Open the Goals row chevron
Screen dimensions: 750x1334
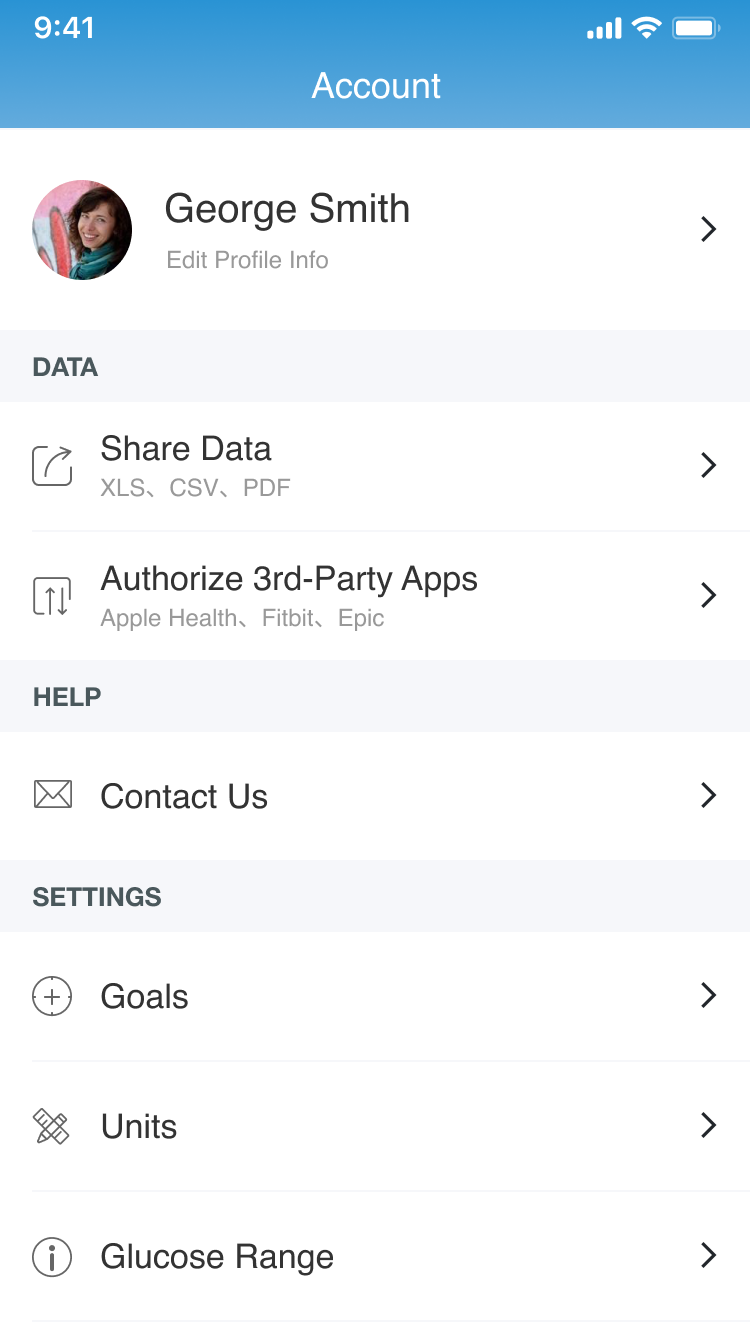click(x=709, y=995)
